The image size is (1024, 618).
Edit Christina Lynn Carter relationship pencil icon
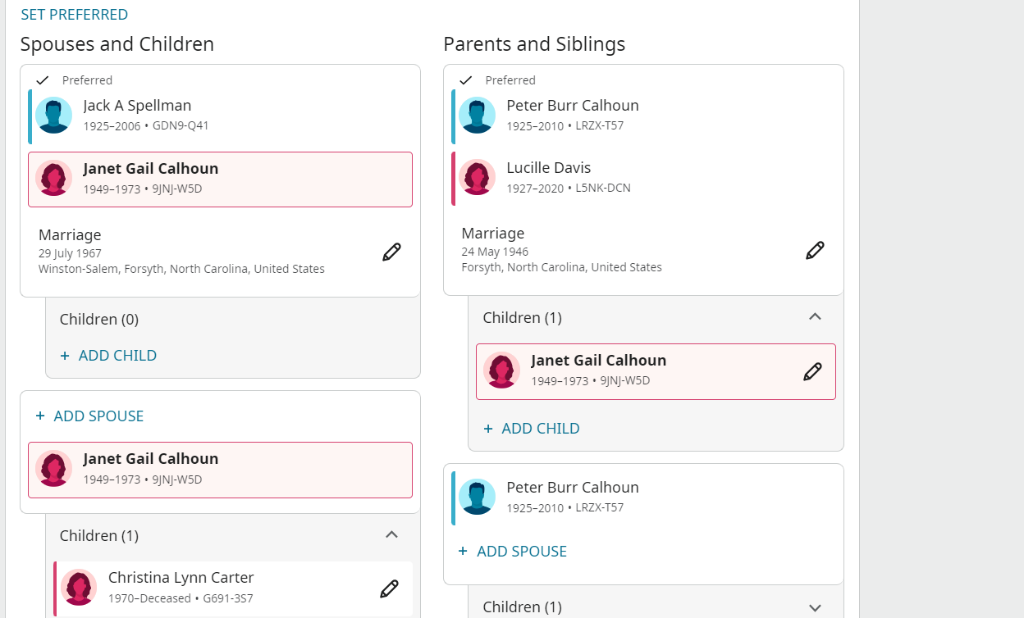389,589
